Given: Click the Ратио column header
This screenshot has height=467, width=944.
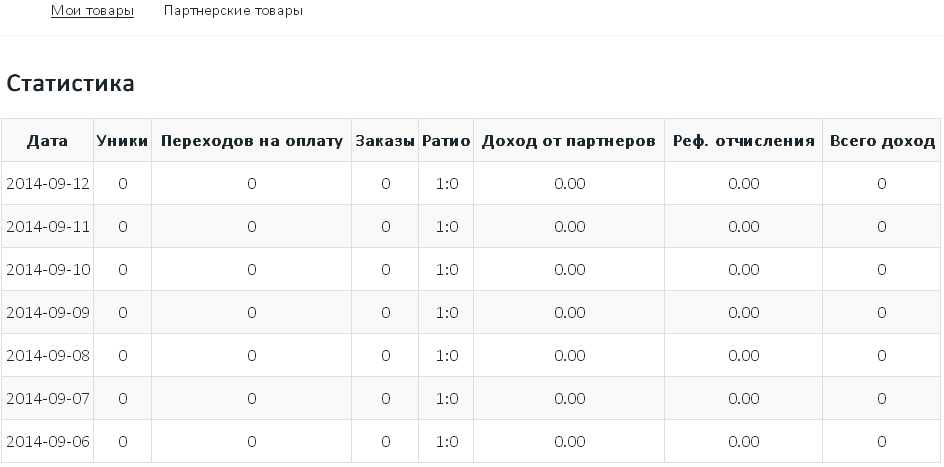Looking at the screenshot, I should point(446,141).
